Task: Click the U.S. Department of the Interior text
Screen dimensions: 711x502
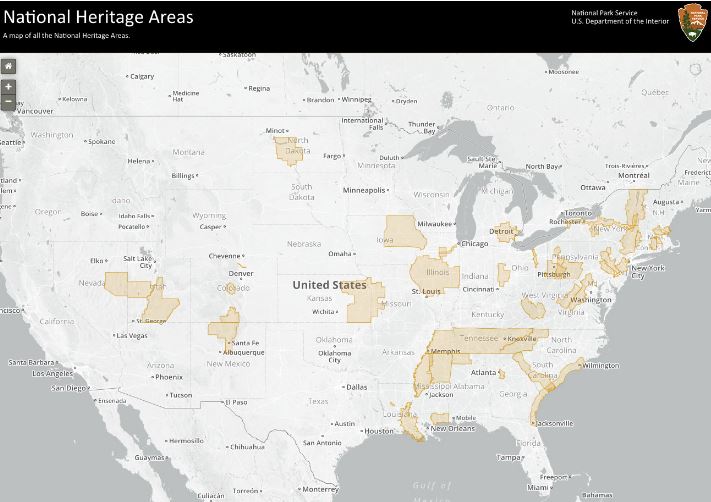Action: pos(622,21)
